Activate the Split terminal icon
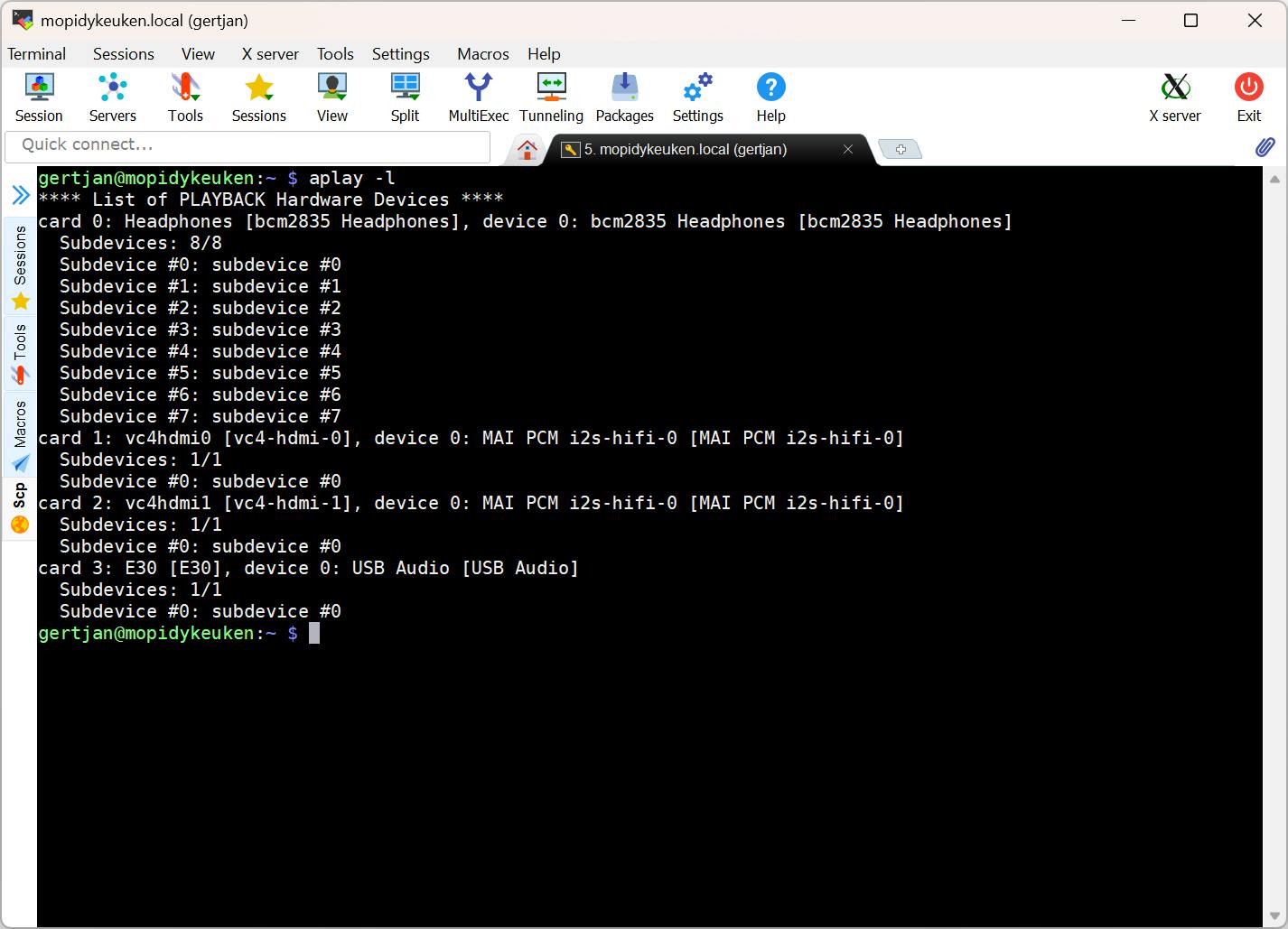1288x929 pixels. [x=405, y=98]
